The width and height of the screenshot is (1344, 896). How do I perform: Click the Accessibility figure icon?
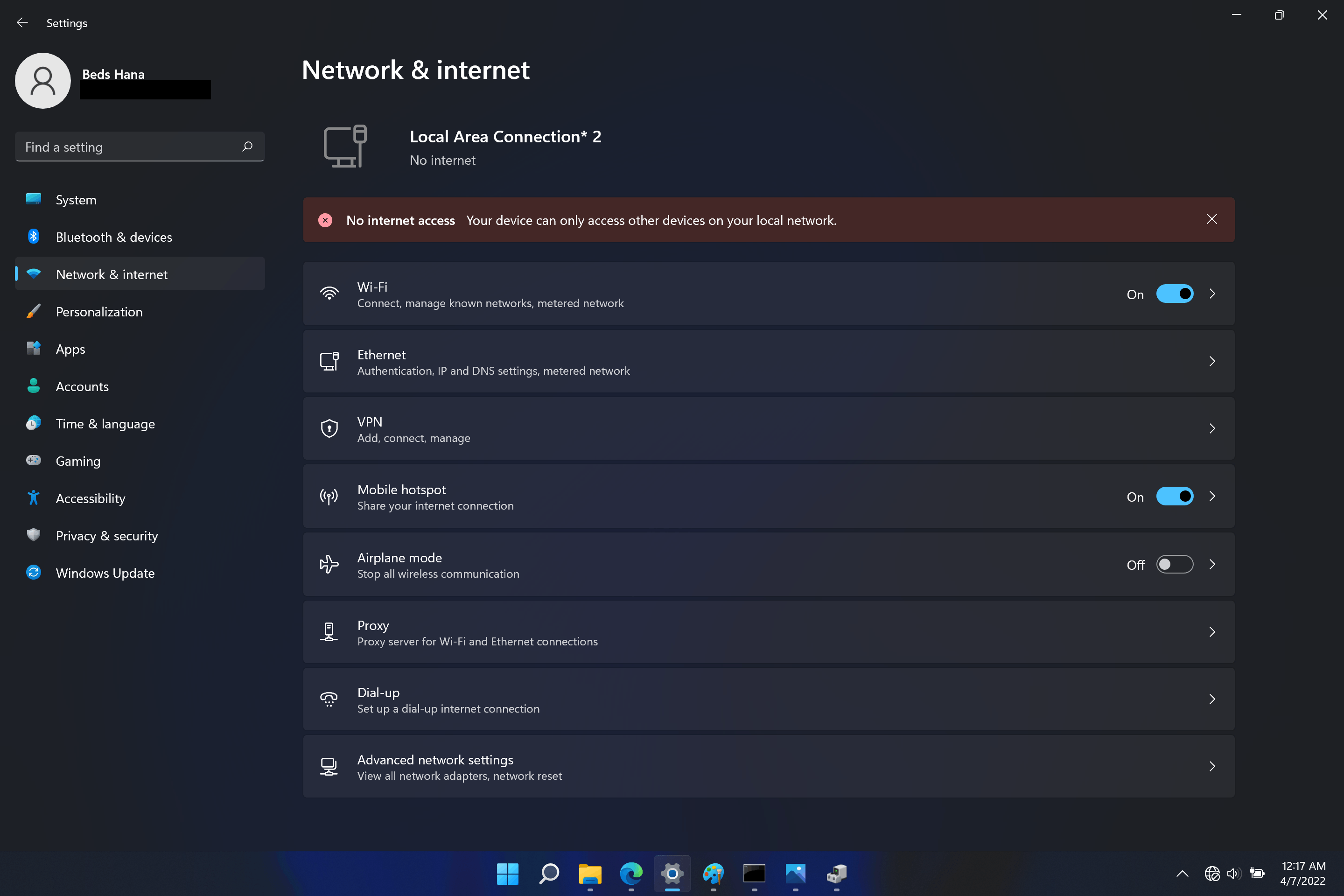pos(34,498)
